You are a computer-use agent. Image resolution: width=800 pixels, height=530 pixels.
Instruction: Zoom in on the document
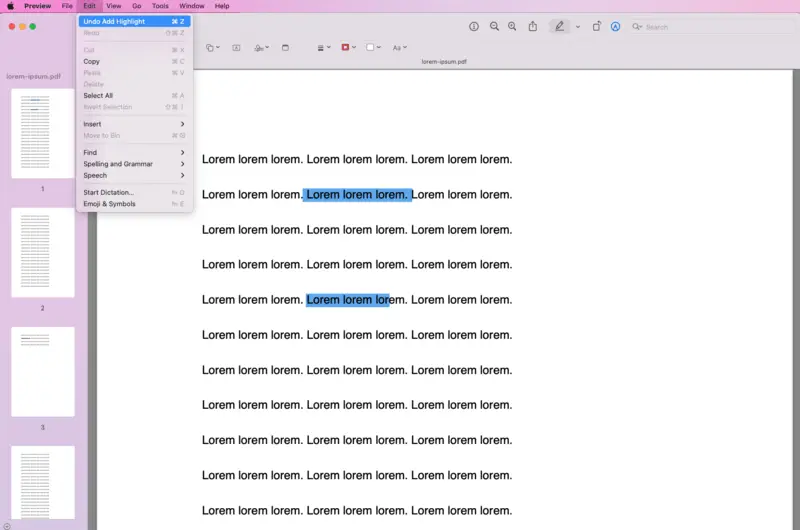(512, 27)
